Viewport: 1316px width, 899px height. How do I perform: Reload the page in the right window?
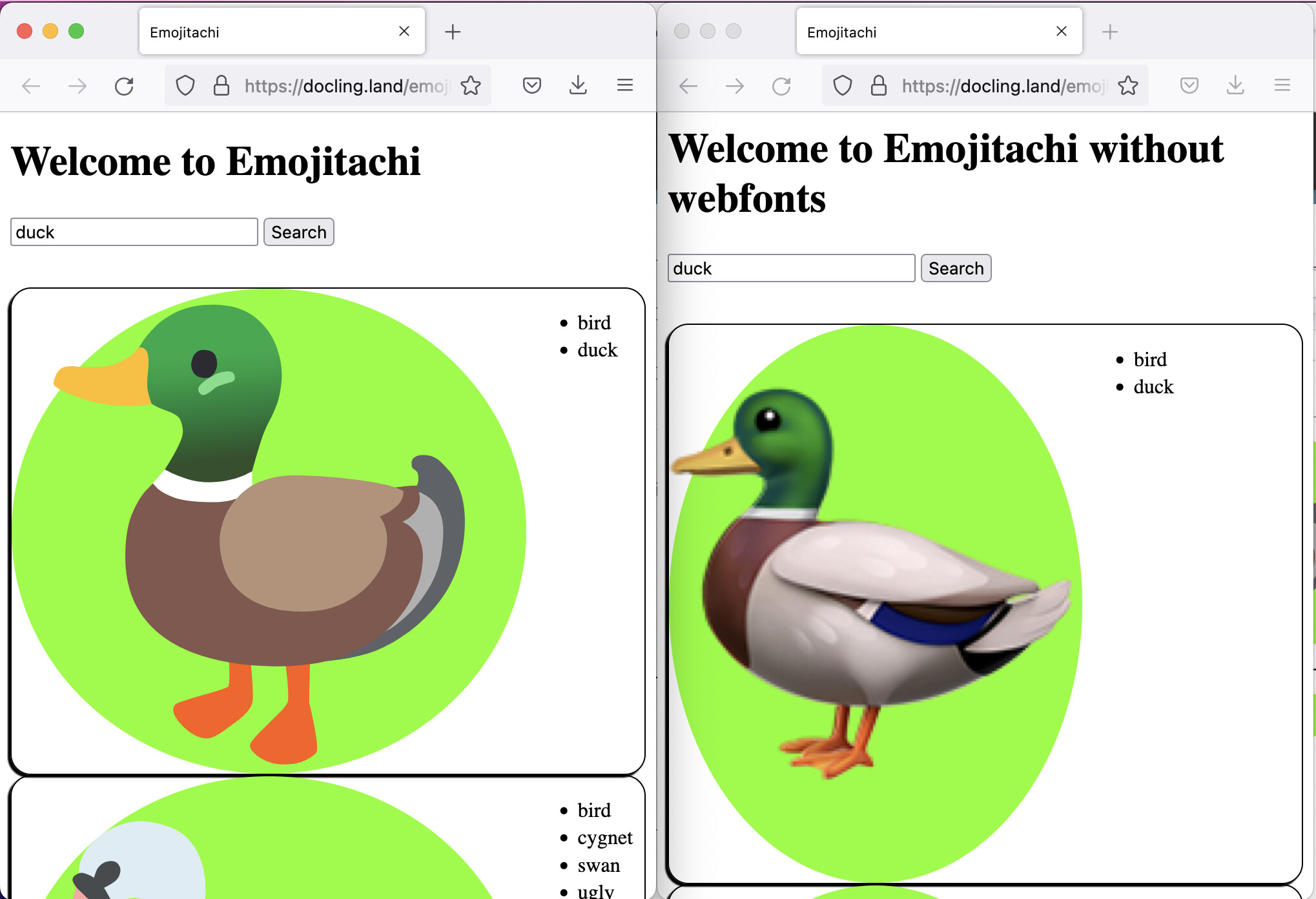tap(781, 86)
